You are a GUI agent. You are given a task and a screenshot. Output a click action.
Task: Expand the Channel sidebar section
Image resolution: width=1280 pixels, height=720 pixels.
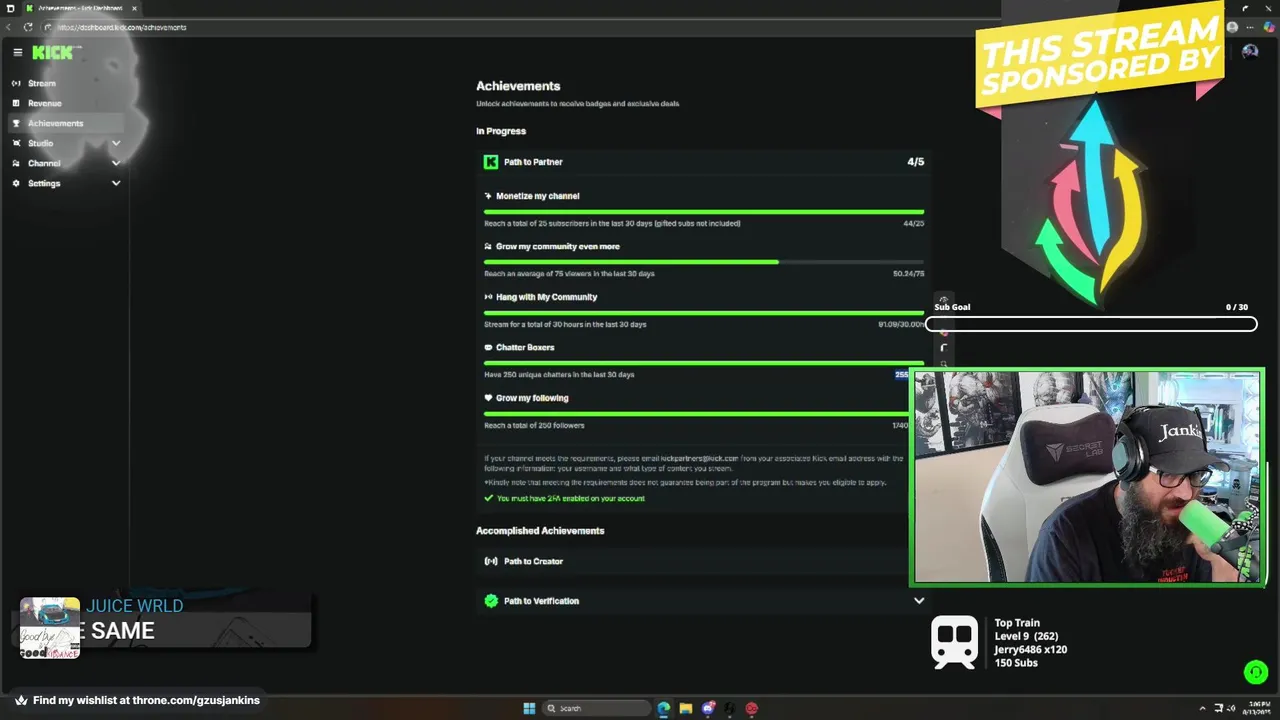pos(116,163)
